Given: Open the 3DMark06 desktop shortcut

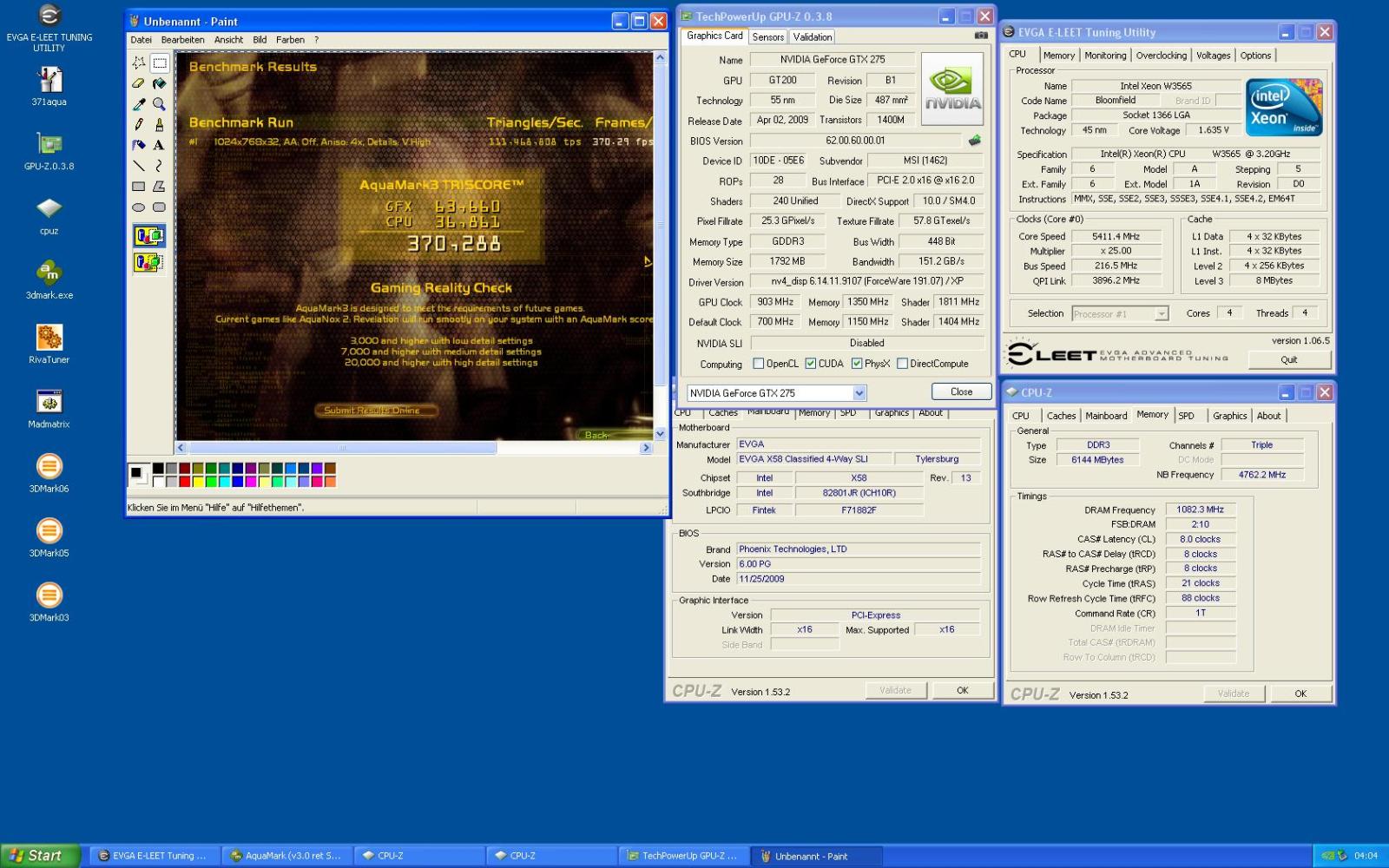Looking at the screenshot, I should click(49, 473).
